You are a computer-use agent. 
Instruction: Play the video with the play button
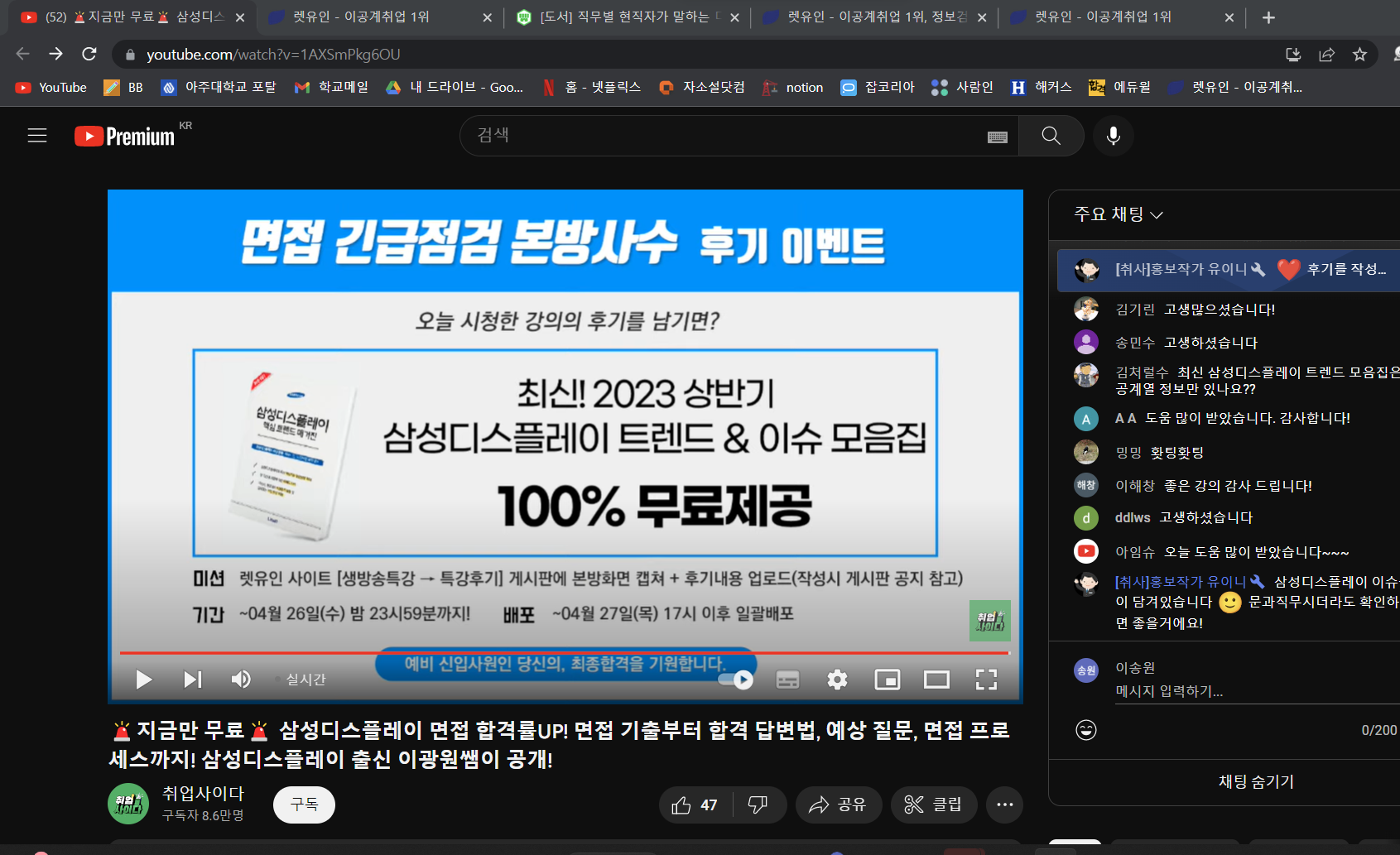click(x=144, y=680)
